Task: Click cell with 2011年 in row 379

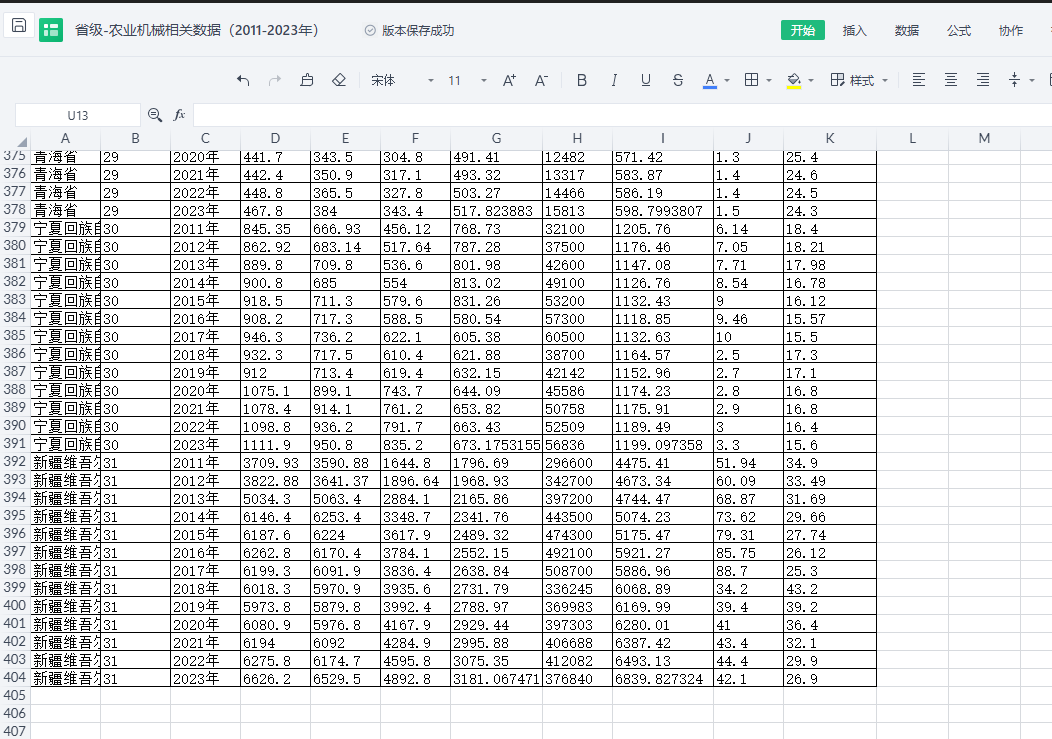Action: click(x=205, y=229)
